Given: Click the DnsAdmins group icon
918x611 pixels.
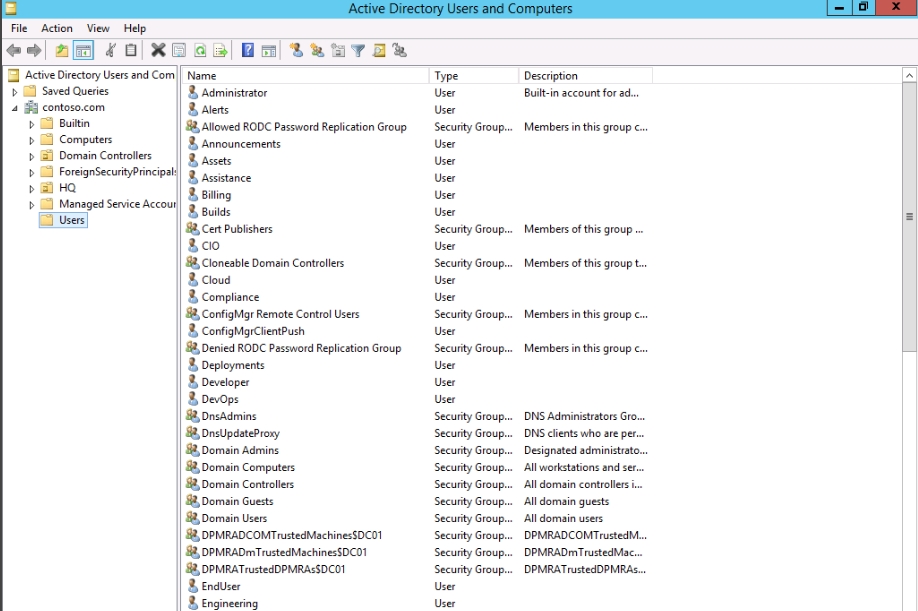Looking at the screenshot, I should tap(193, 416).
